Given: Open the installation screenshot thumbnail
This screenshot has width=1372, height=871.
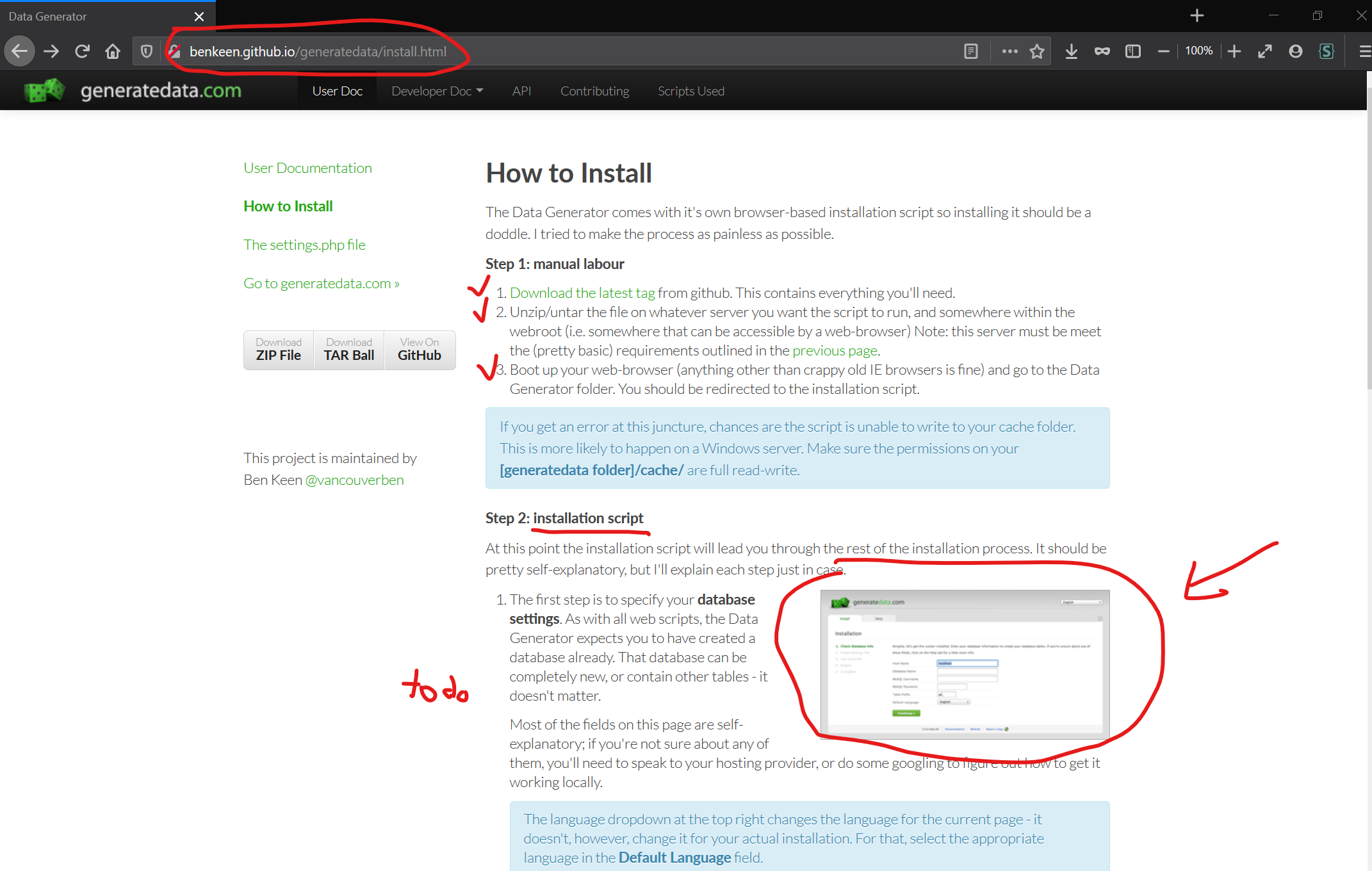Looking at the screenshot, I should (965, 664).
